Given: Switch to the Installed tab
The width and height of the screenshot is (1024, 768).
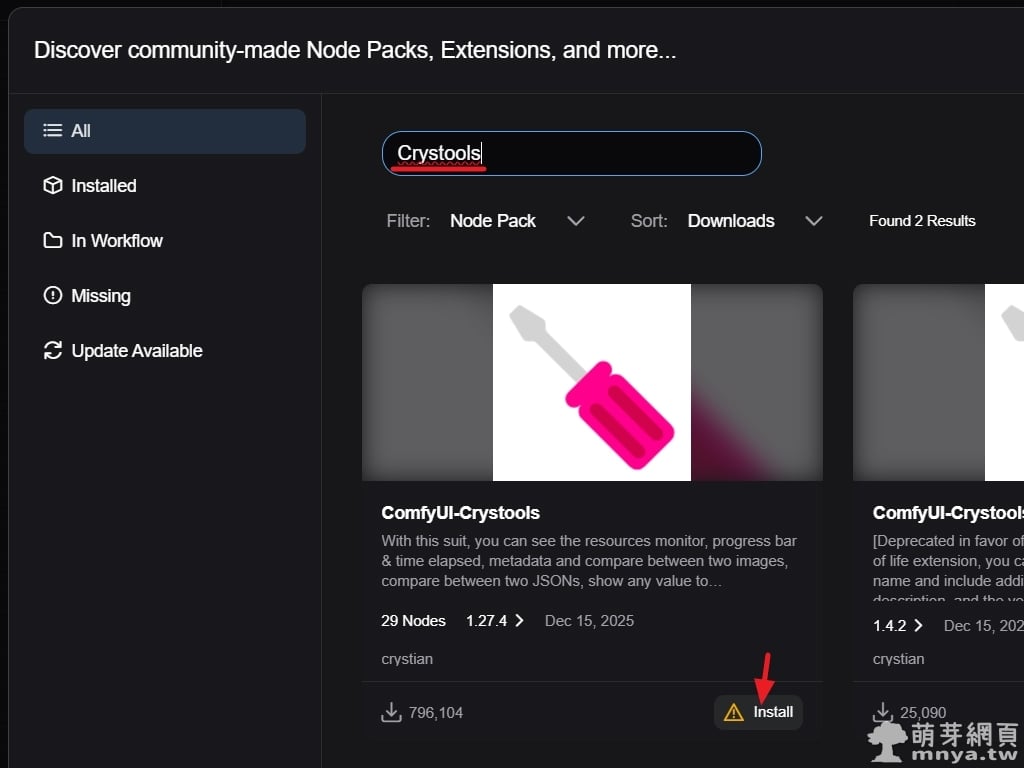Looking at the screenshot, I should (103, 186).
